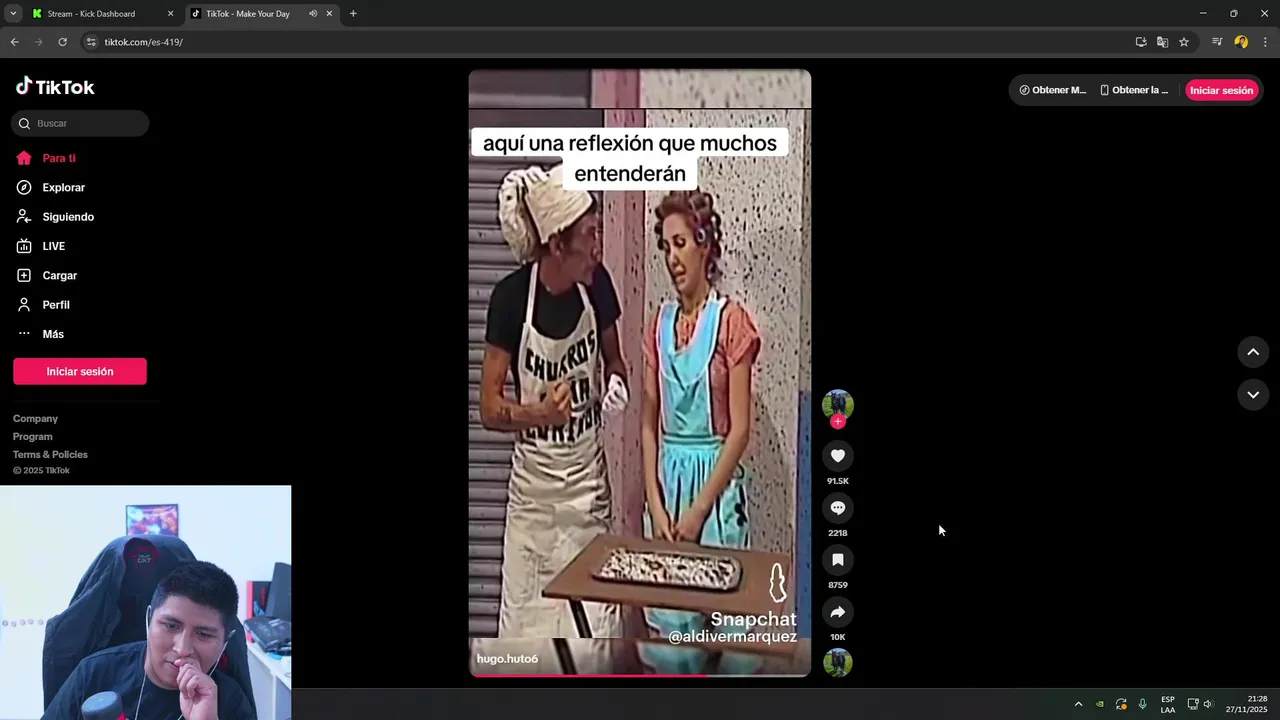Bookmark this page with the star
Screen dimensions: 1280x720
pos(1184,42)
